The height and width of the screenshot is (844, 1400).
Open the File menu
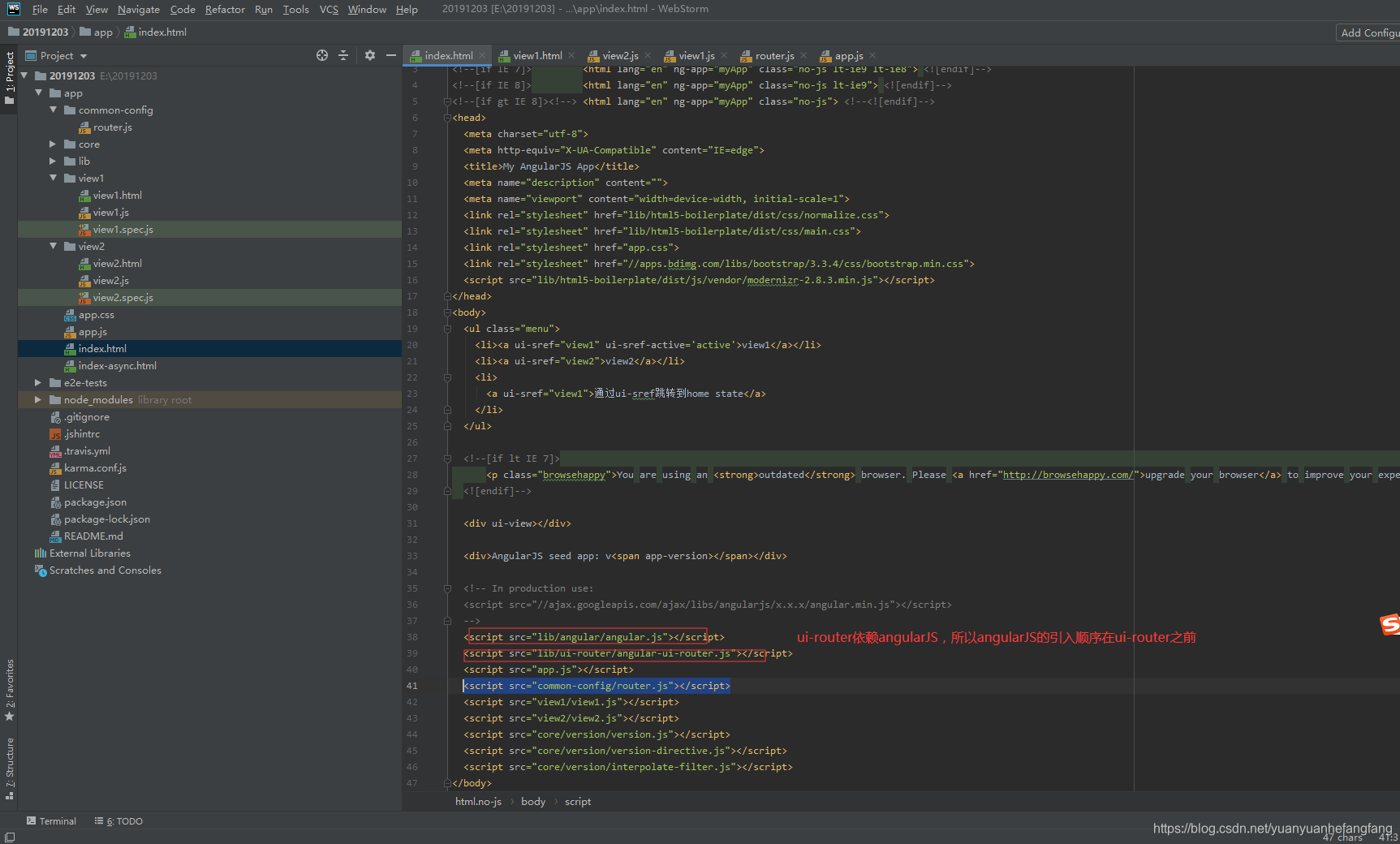[40, 9]
